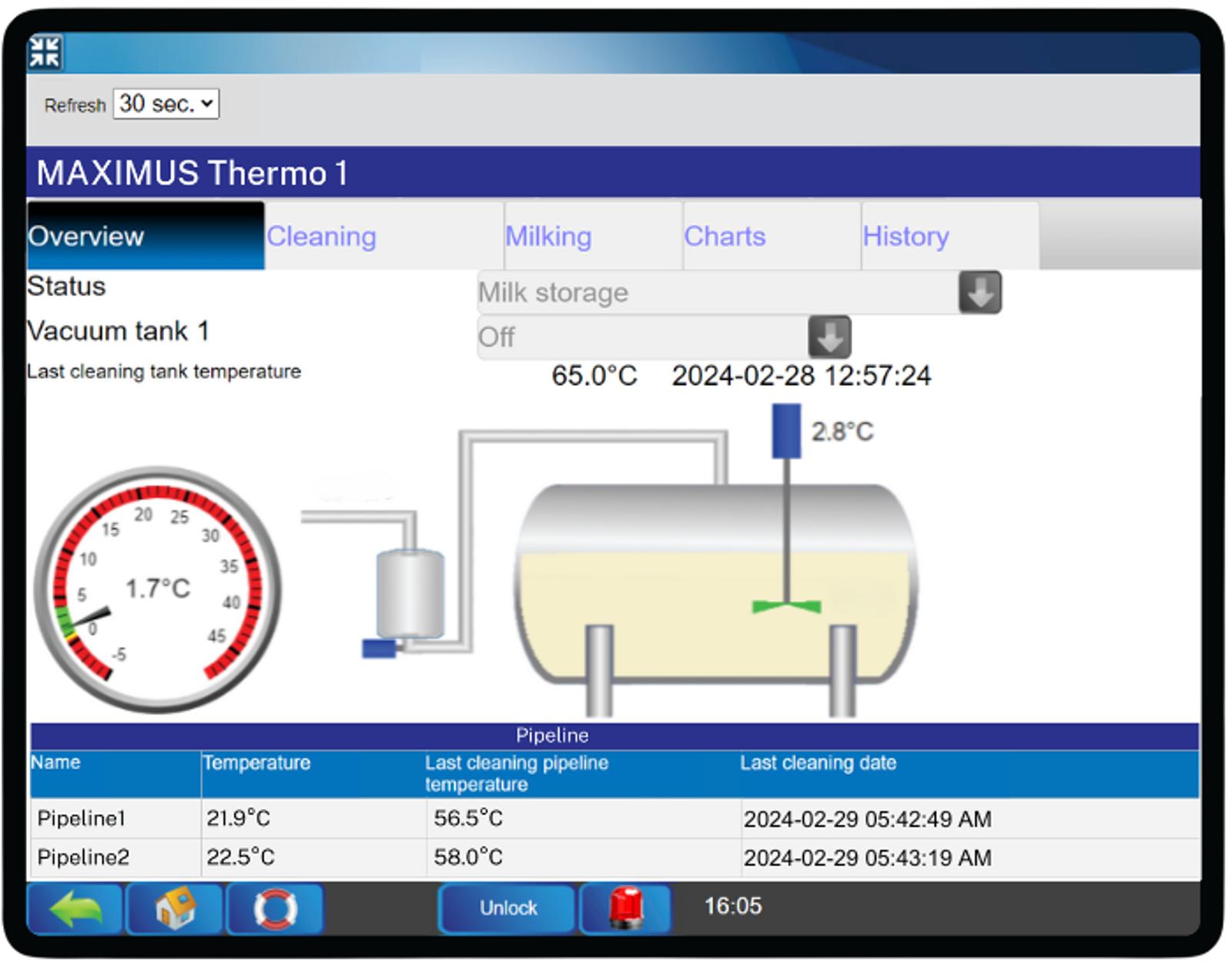Viewport: 1232px width, 966px height.
Task: Click the help lifebuoy icon
Action: (273, 911)
